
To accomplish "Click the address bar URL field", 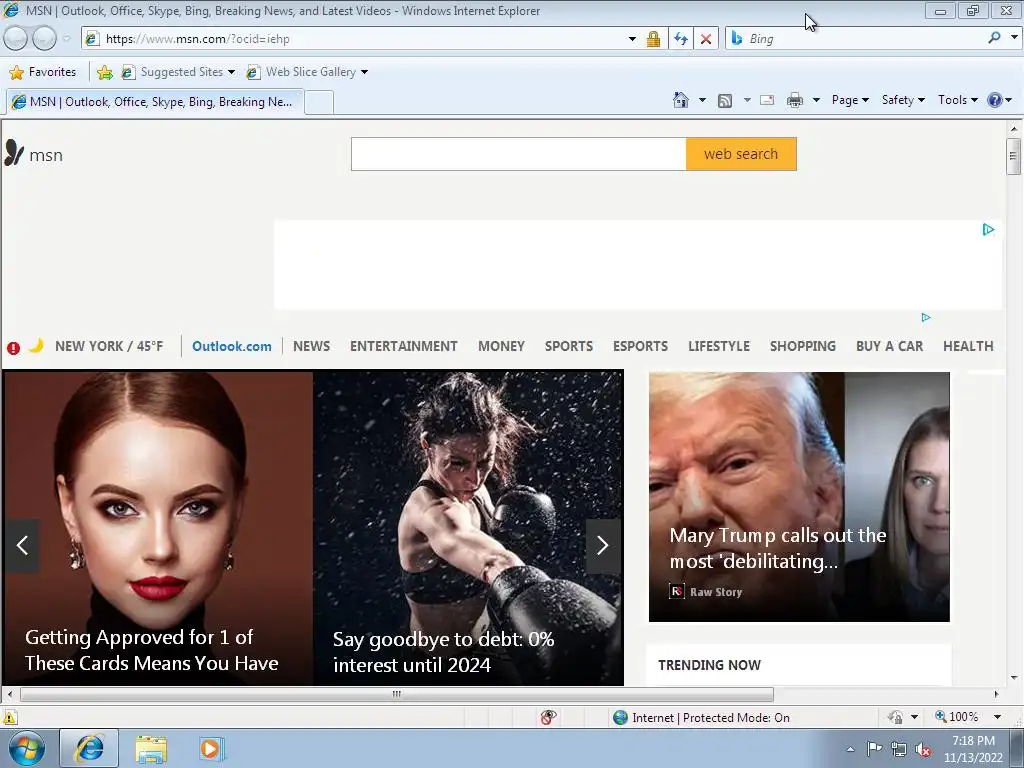I will coord(353,39).
